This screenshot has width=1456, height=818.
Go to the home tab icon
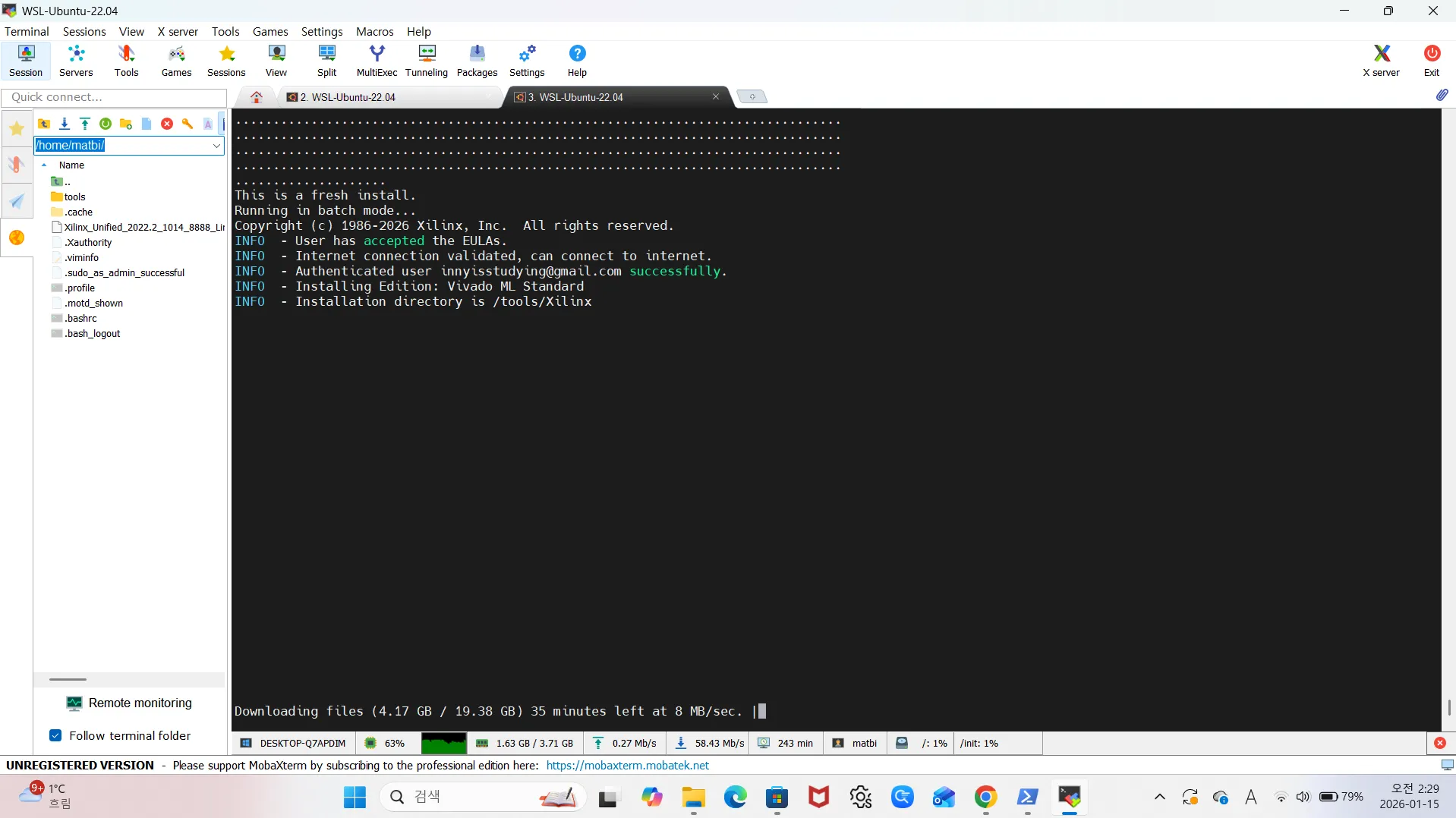[257, 97]
